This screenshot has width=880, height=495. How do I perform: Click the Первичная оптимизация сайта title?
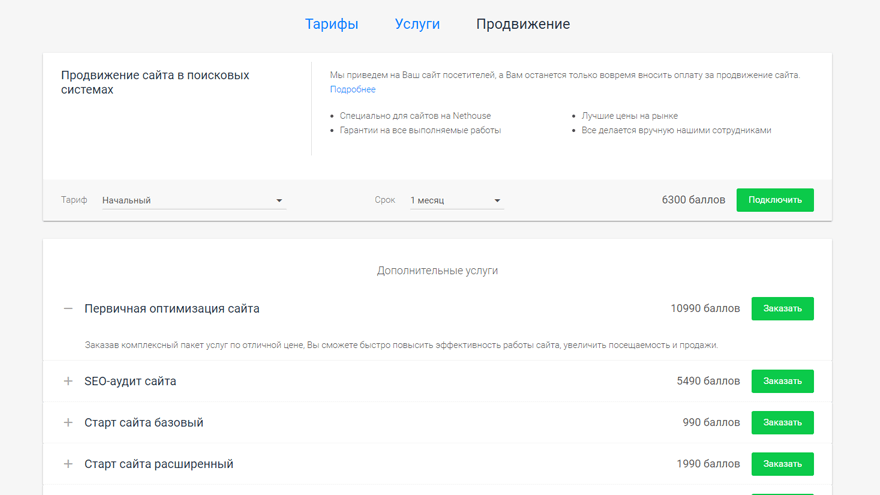tap(172, 309)
